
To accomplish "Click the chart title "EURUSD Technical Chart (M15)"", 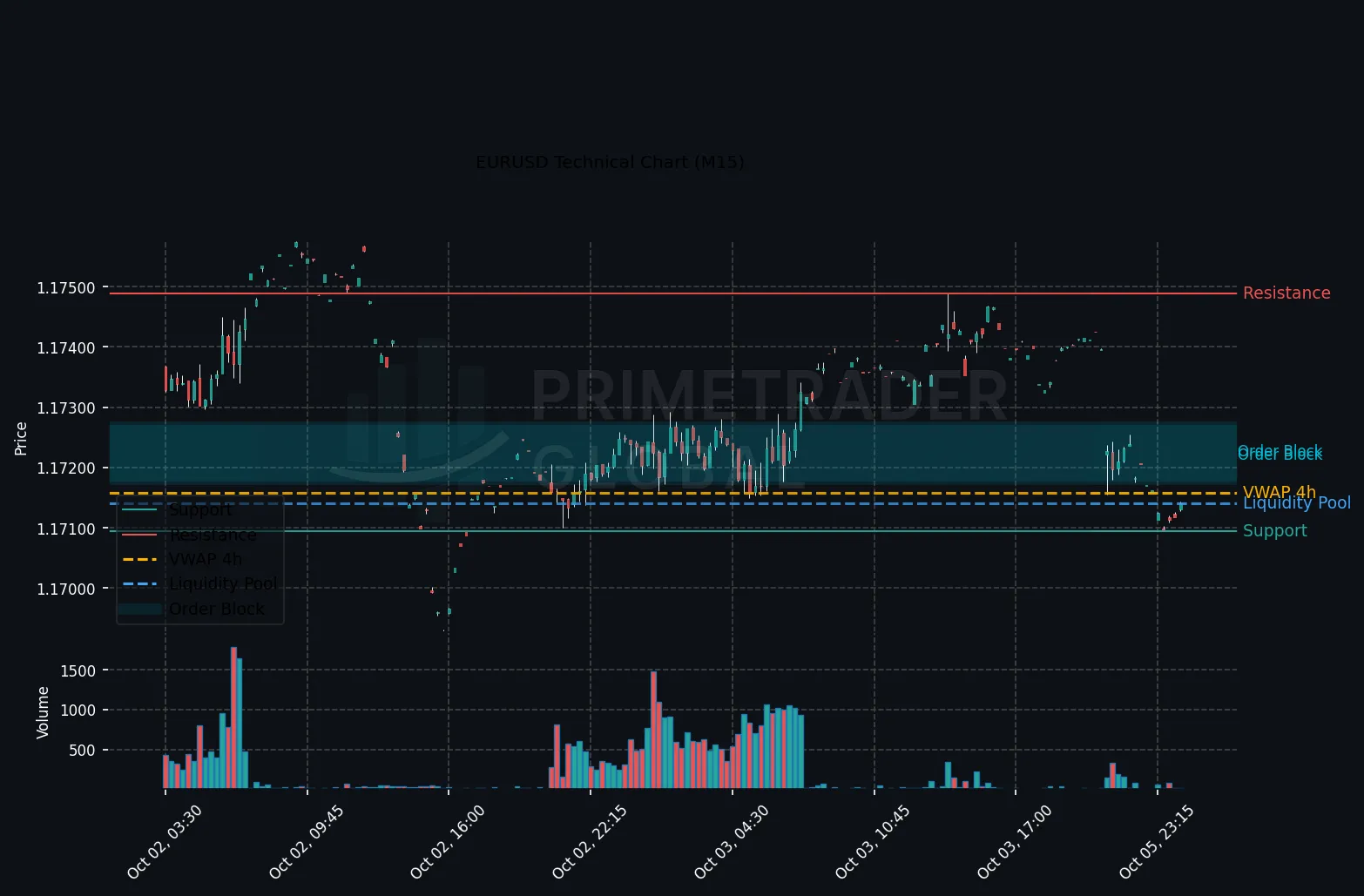I will point(610,163).
